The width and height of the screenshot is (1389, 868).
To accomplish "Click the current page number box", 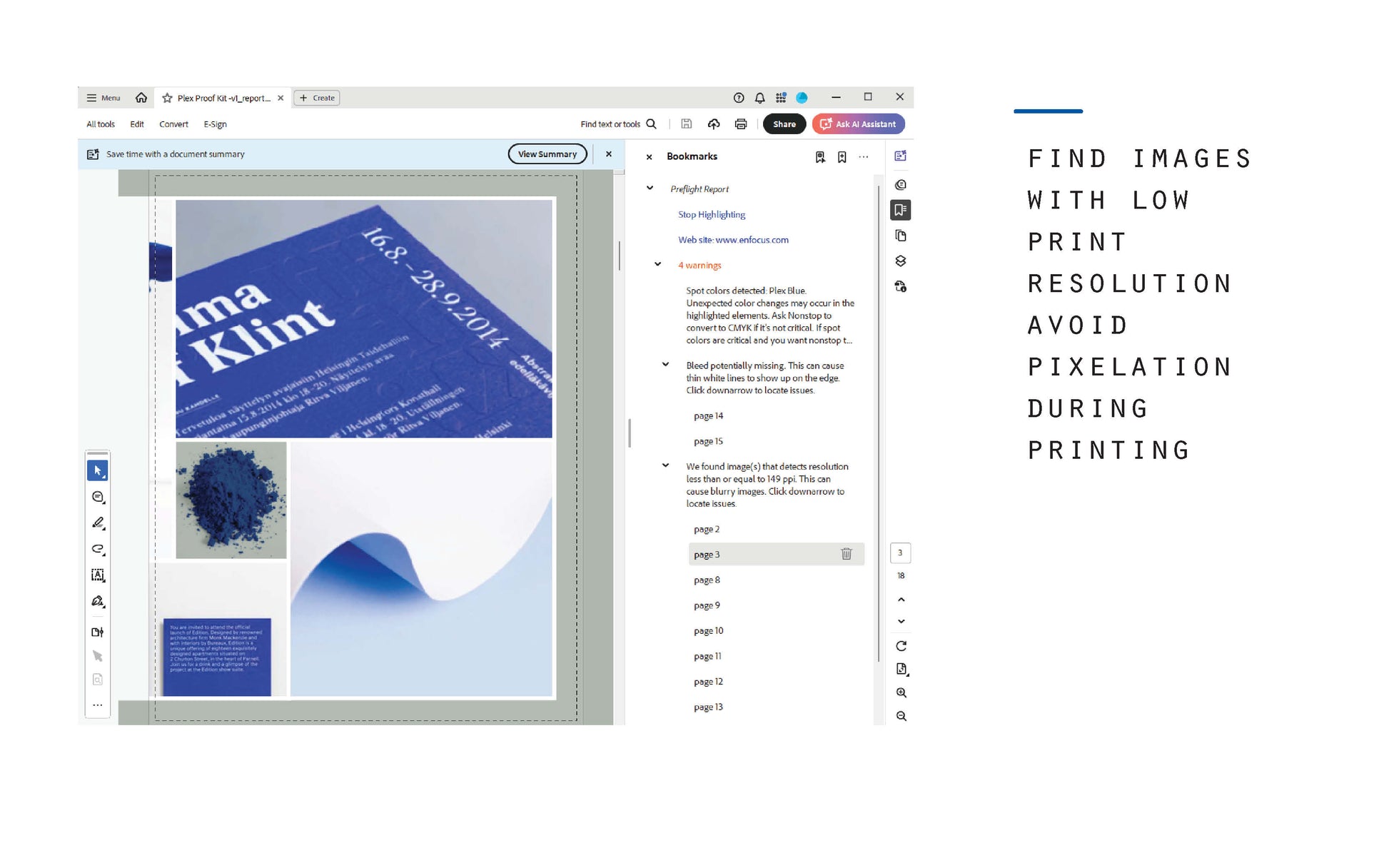I will (901, 553).
